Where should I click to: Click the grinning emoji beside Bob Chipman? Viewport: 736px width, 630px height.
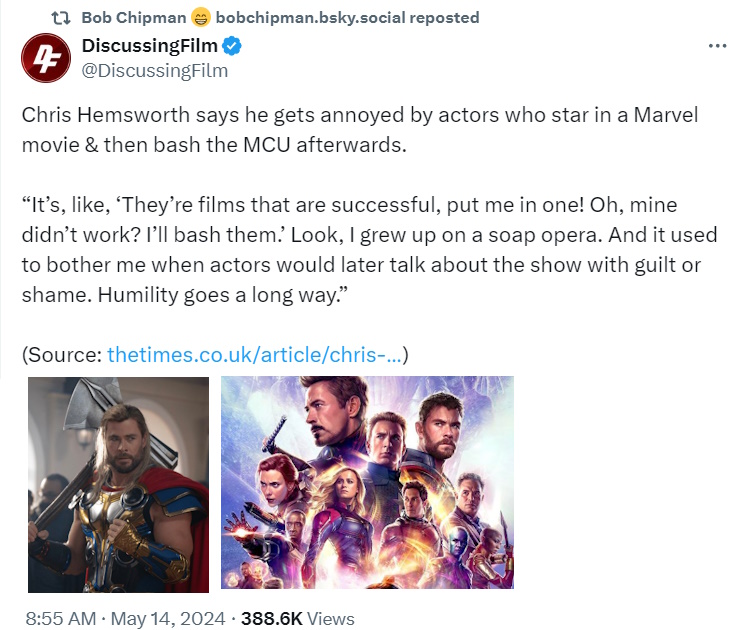198,17
